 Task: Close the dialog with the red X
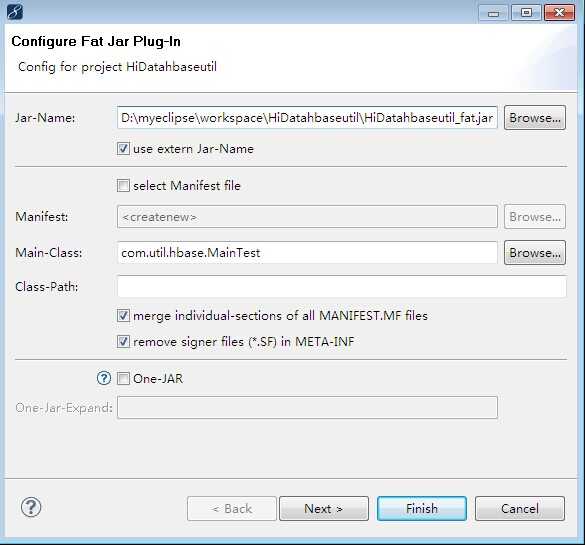click(x=559, y=13)
